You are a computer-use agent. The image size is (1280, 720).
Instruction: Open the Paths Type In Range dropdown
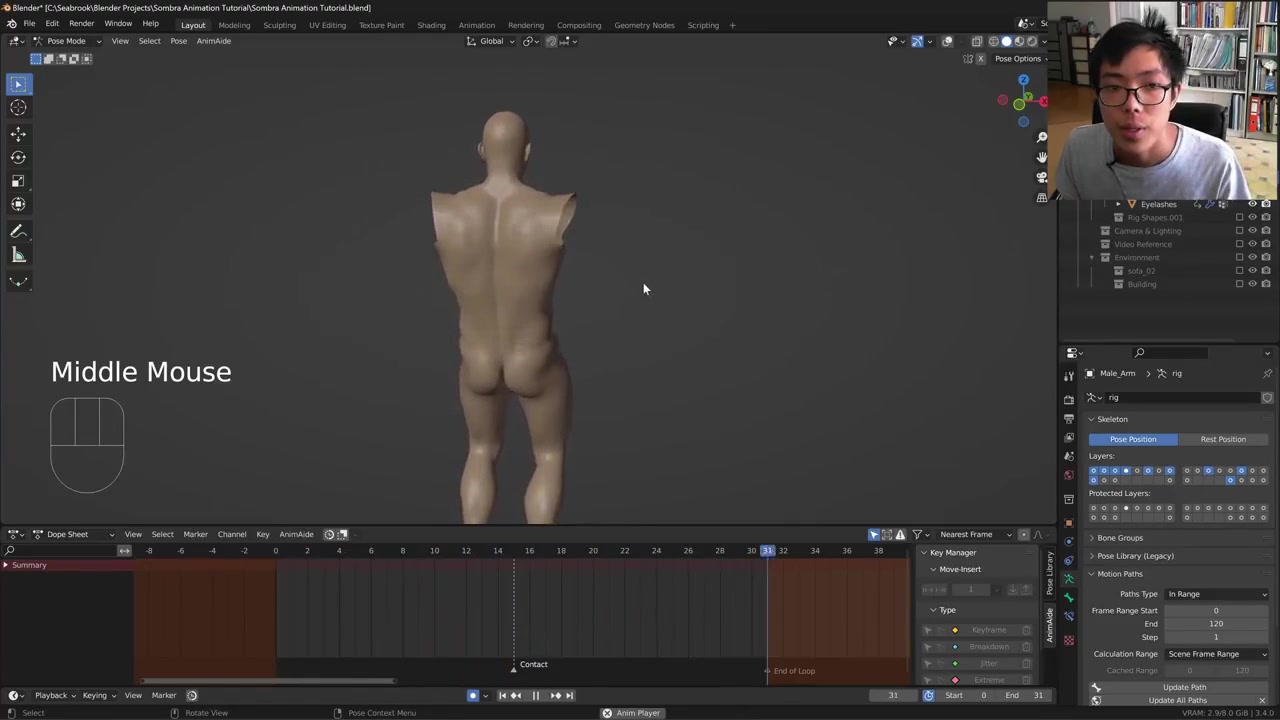click(x=1216, y=594)
